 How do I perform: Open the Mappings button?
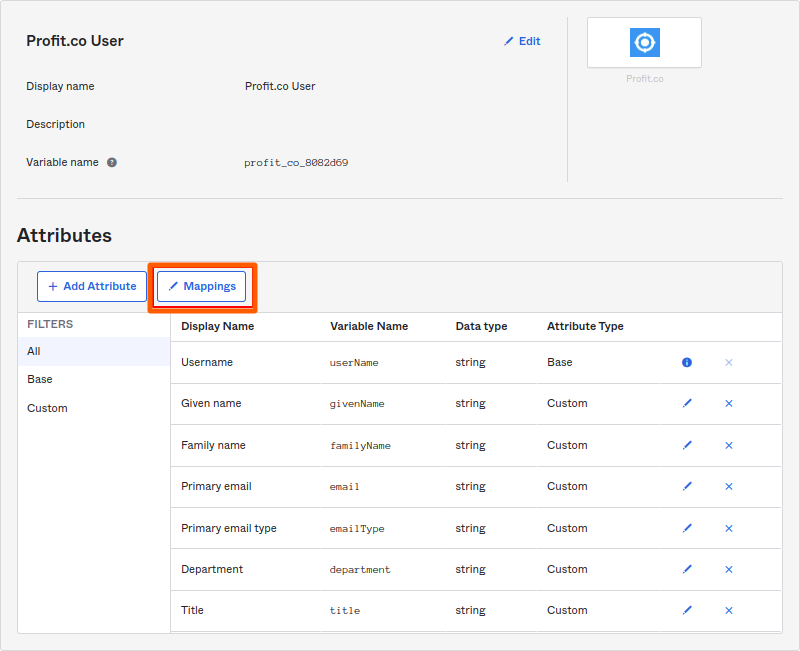pos(202,286)
